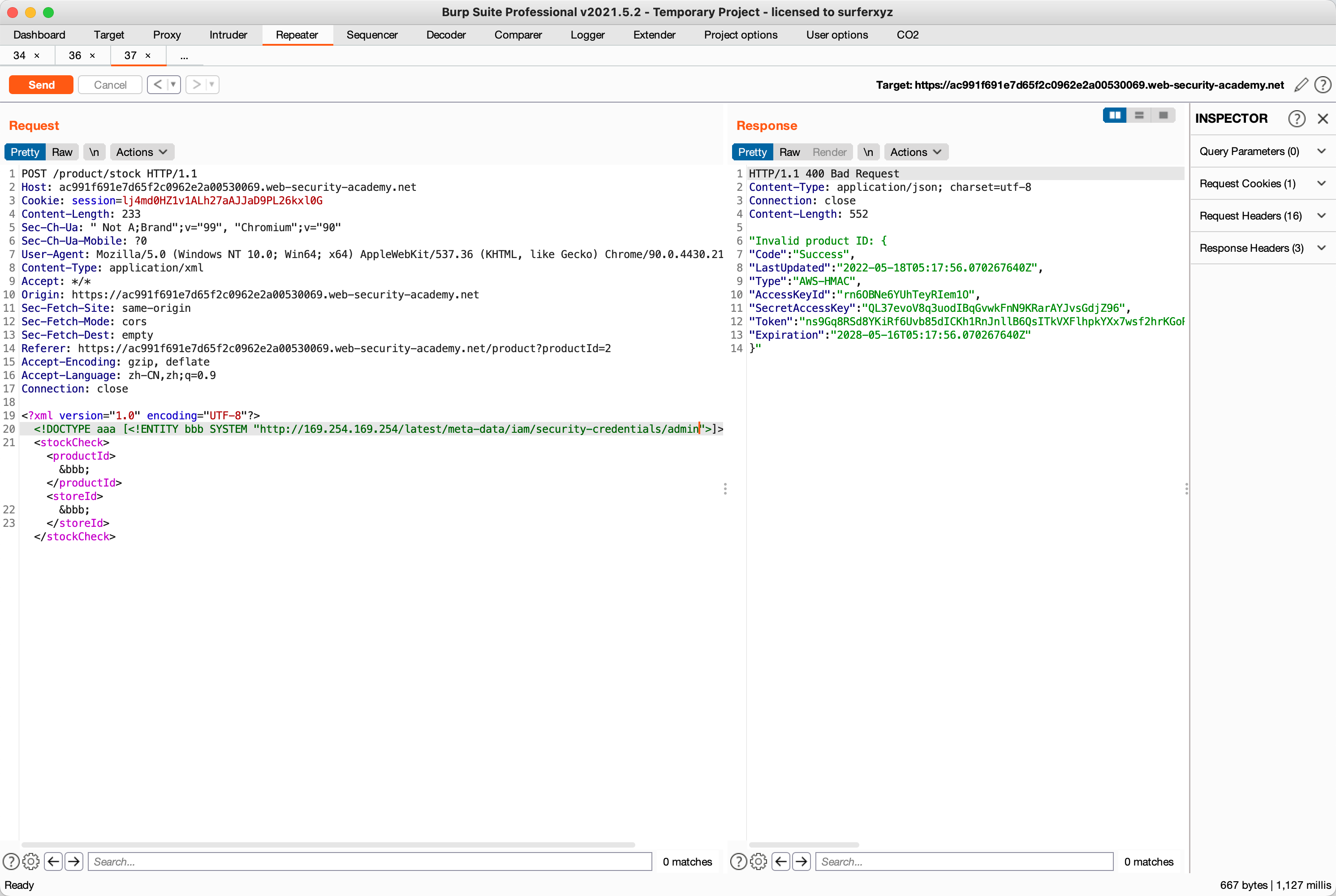Click the request search field

click(x=370, y=862)
